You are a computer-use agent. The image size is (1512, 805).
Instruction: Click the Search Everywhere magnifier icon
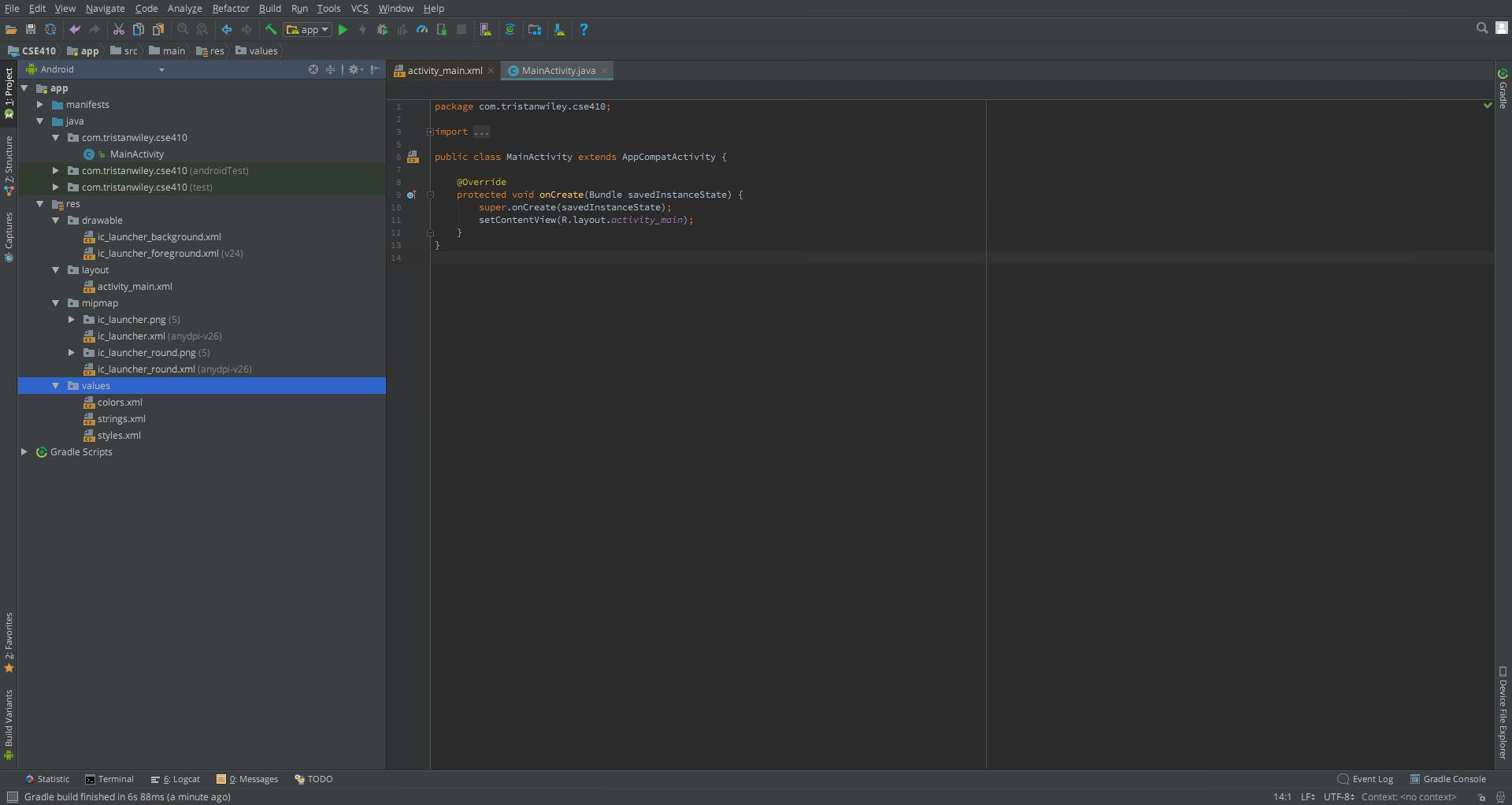point(1481,28)
